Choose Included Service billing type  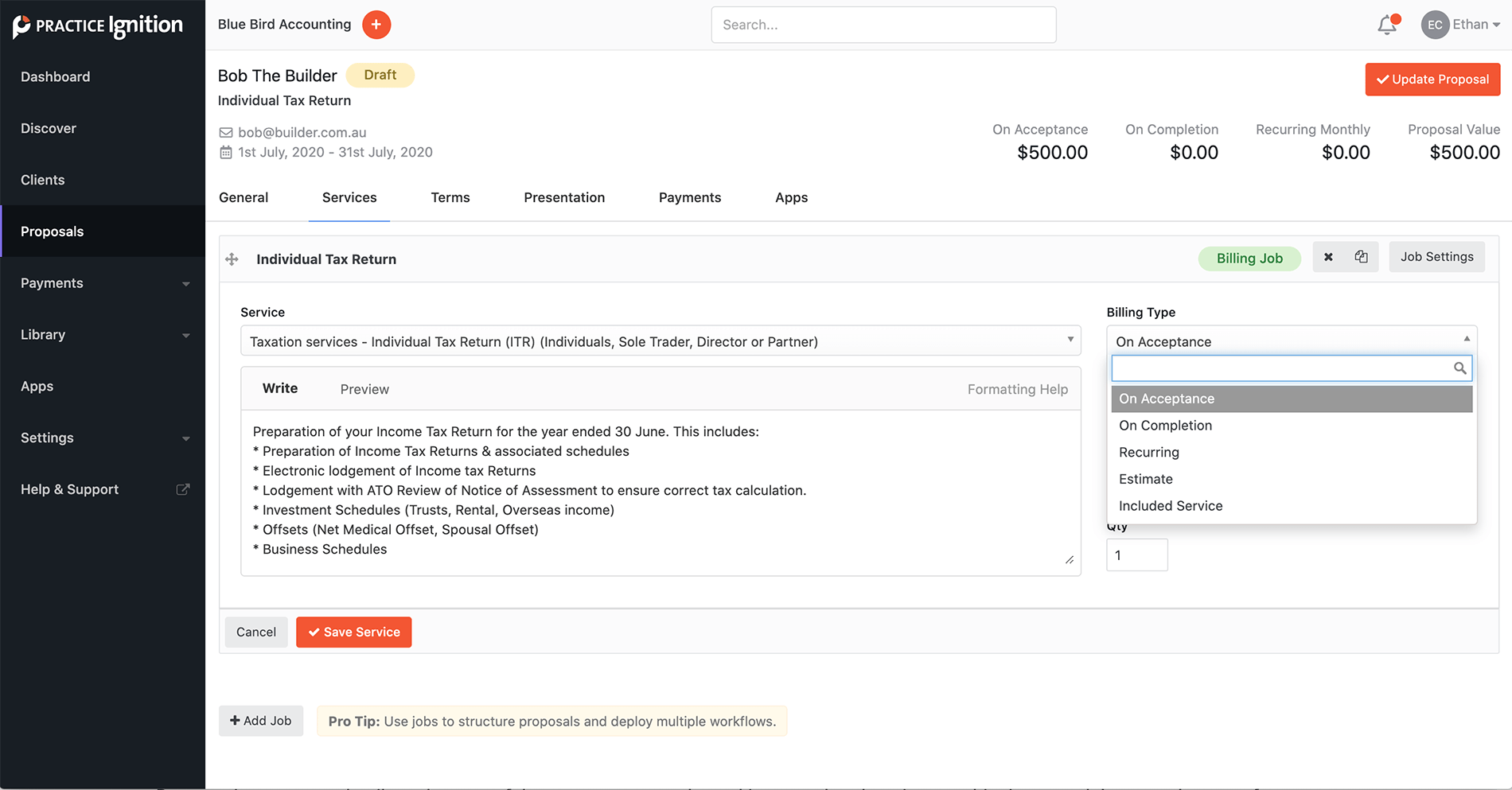click(x=1292, y=506)
